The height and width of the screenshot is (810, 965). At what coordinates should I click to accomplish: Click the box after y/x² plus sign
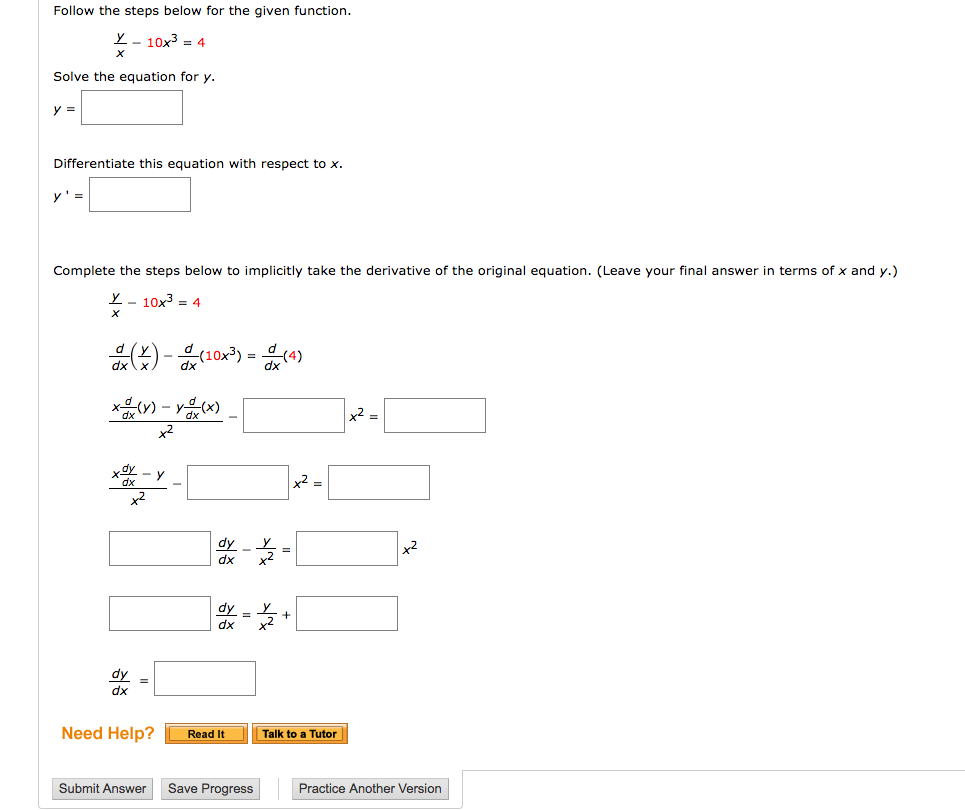pyautogui.click(x=346, y=613)
